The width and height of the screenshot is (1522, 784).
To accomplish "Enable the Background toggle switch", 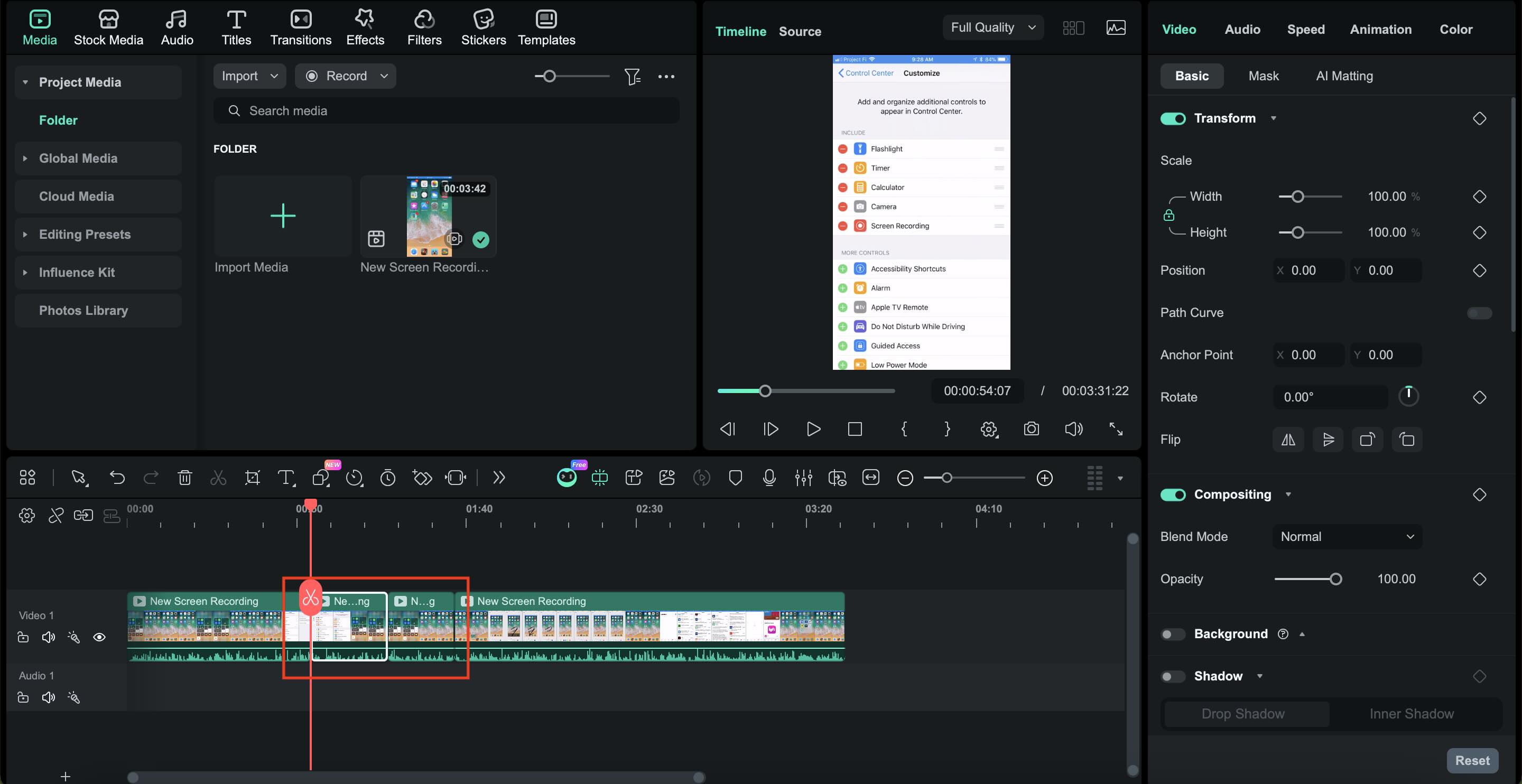I will coord(1172,634).
